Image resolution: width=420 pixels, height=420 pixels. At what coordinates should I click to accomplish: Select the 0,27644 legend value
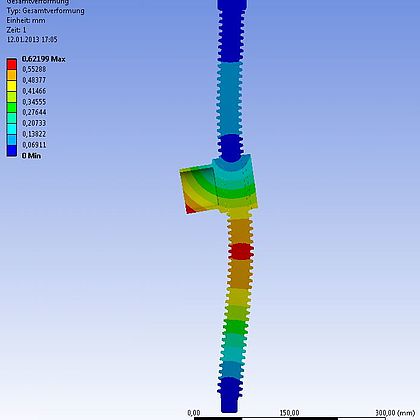tap(34, 112)
